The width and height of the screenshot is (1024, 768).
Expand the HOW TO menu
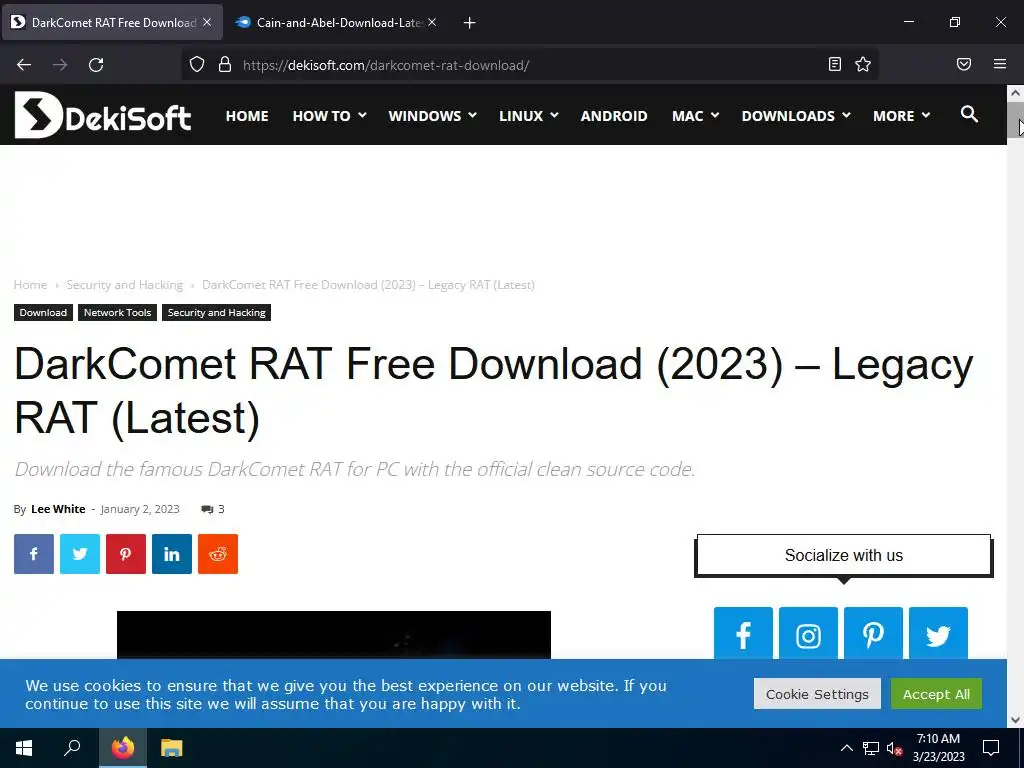click(329, 116)
